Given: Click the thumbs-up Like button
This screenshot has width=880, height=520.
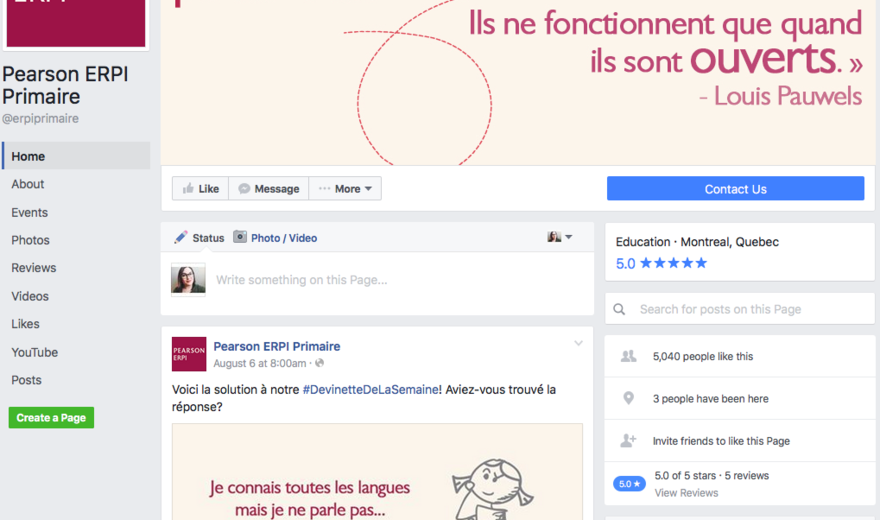Looking at the screenshot, I should (200, 188).
